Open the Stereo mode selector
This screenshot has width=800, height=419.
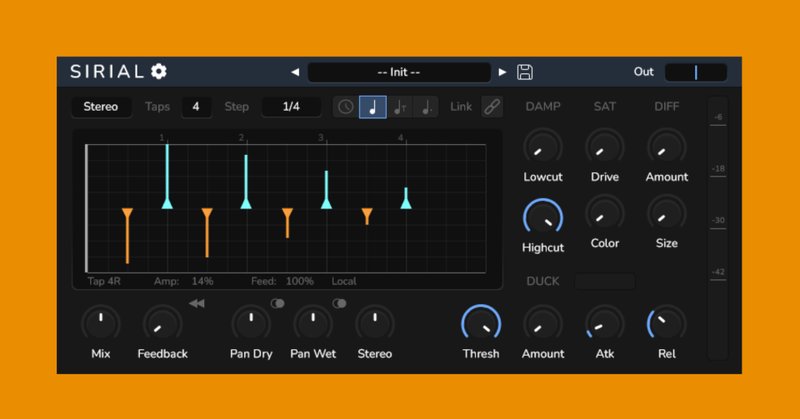pos(101,107)
